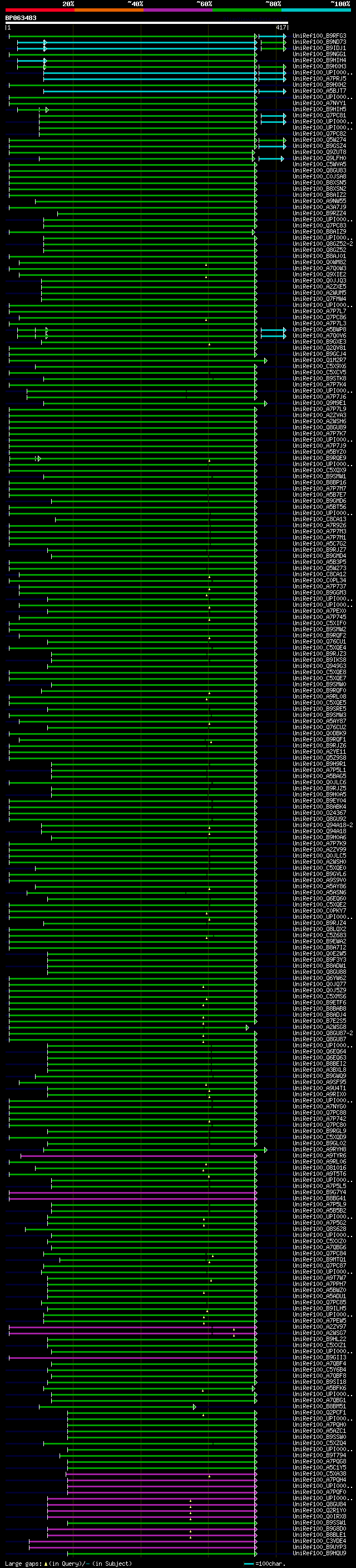
Task: Select the UniRef100_A2ZXE5 label
Action: (x=319, y=286)
